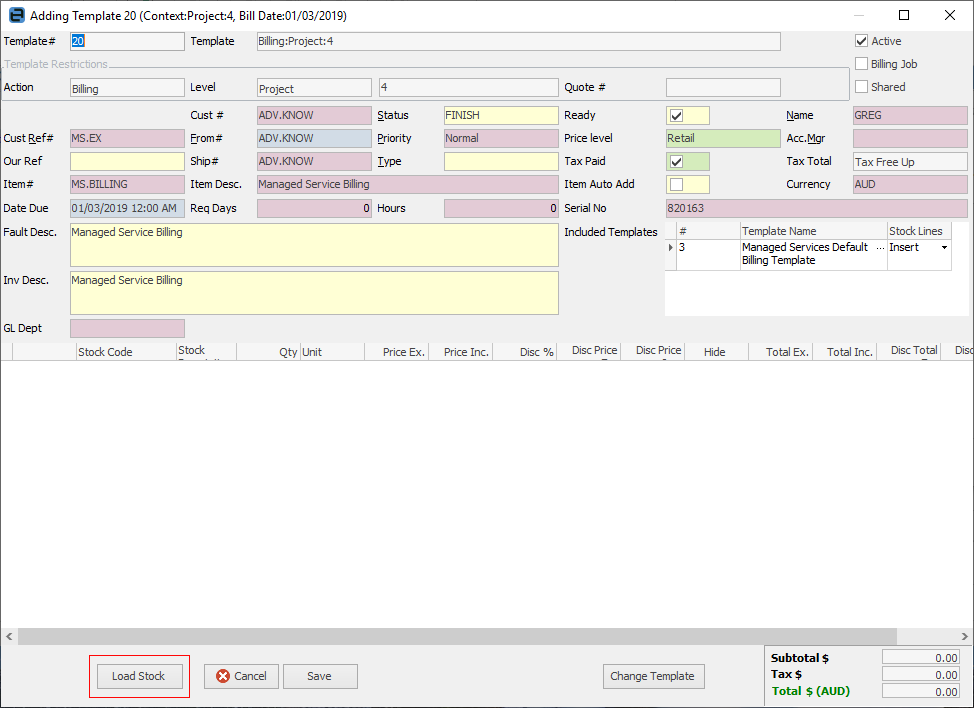Select the Template# input showing 20
This screenshot has height=708, width=974.
pyautogui.click(x=127, y=41)
